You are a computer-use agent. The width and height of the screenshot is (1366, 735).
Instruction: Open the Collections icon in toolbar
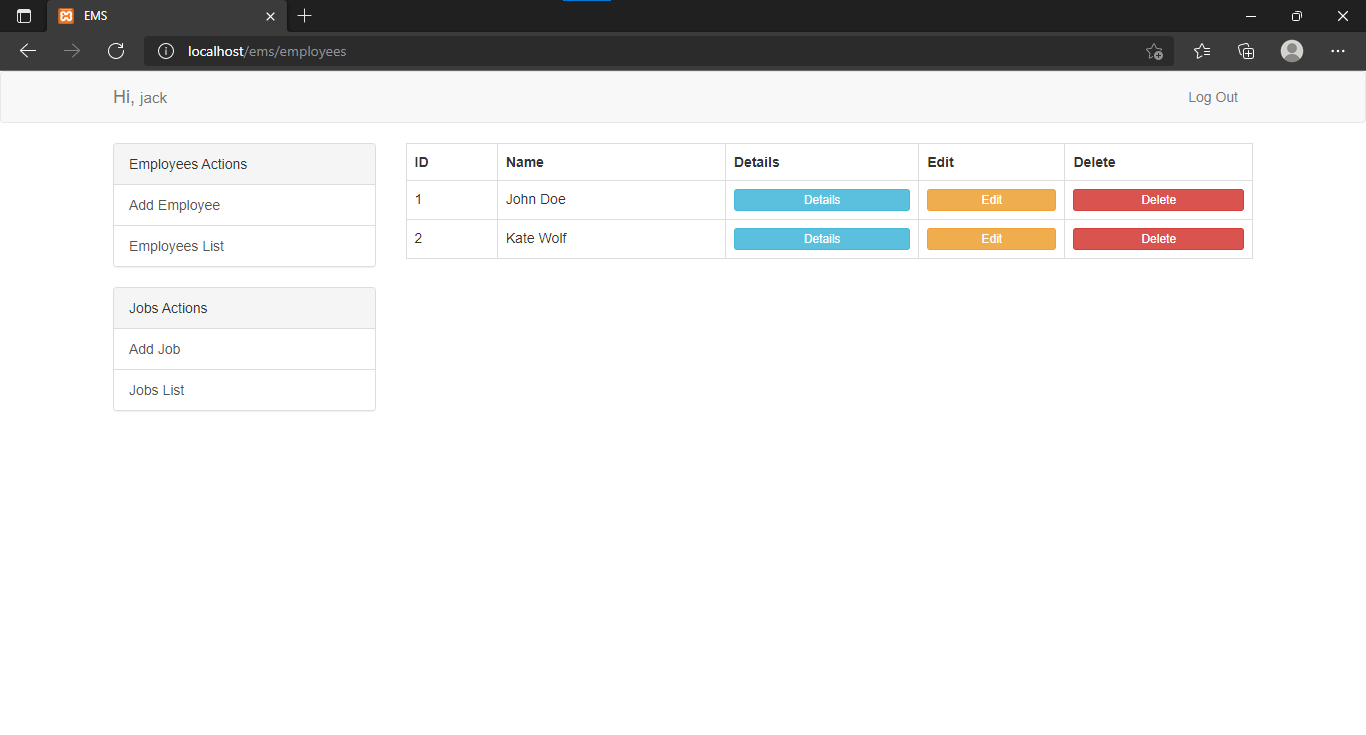click(1246, 51)
